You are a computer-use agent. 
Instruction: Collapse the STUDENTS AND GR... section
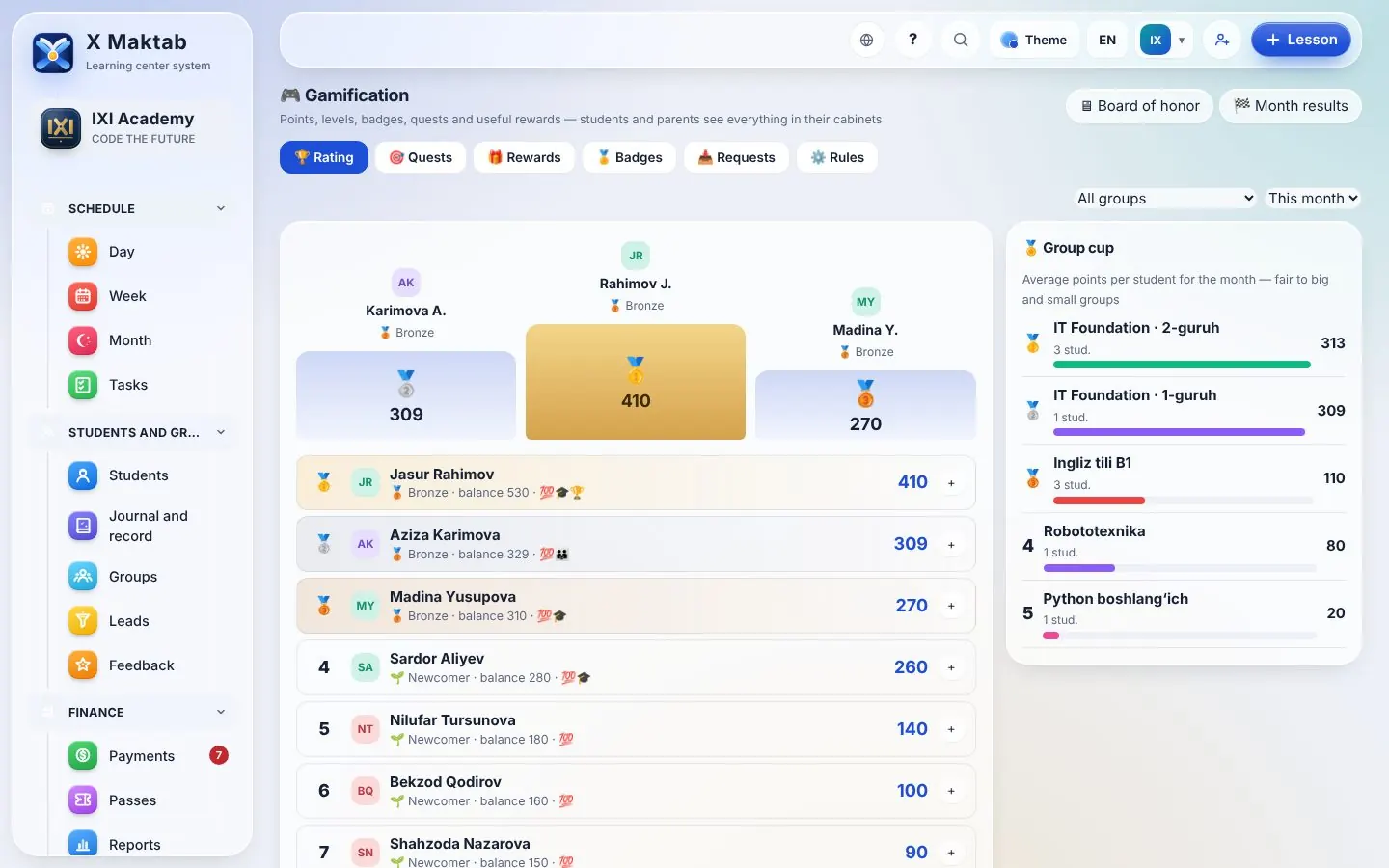tap(132, 432)
